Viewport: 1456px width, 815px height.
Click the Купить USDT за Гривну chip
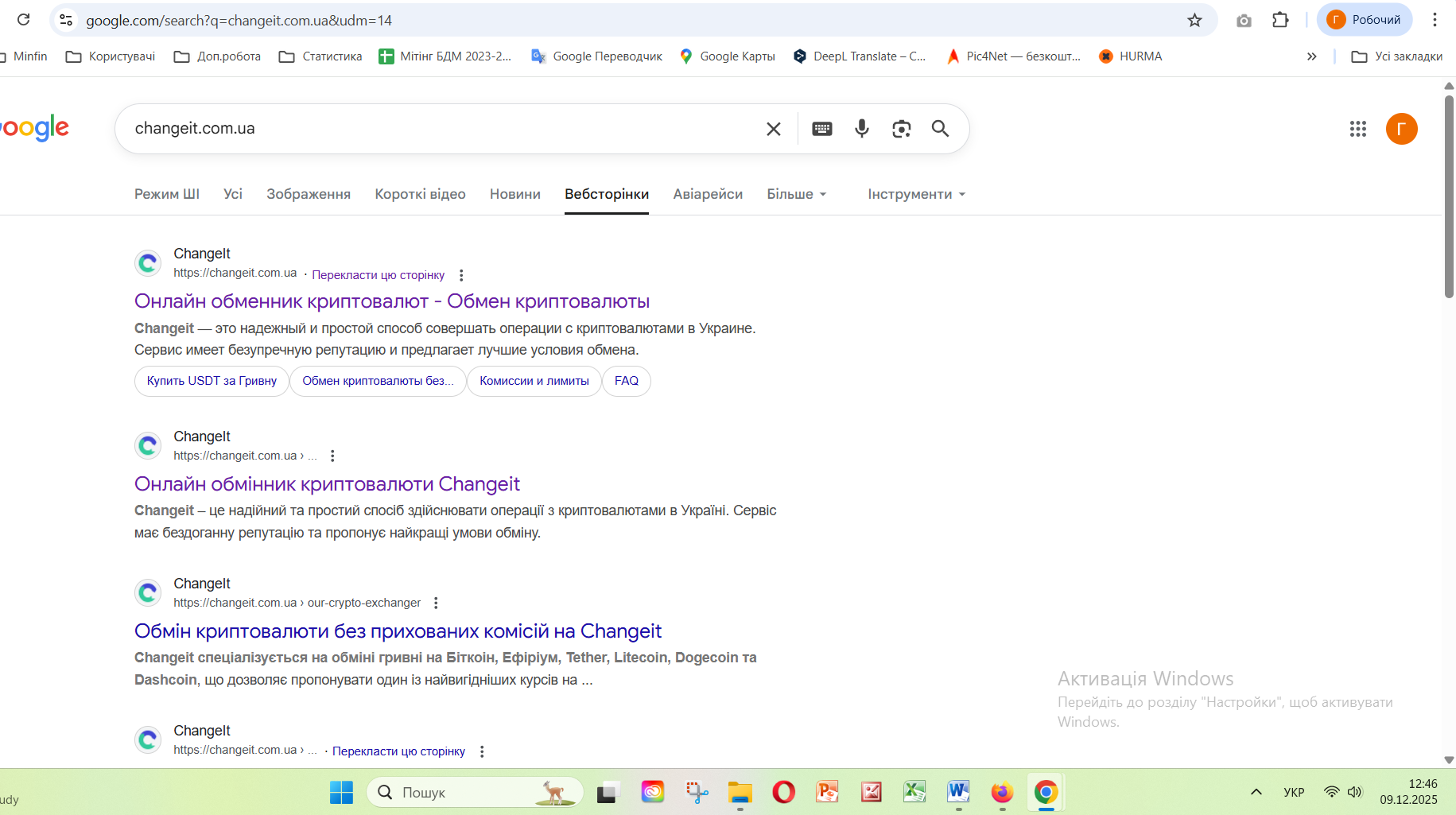point(212,381)
